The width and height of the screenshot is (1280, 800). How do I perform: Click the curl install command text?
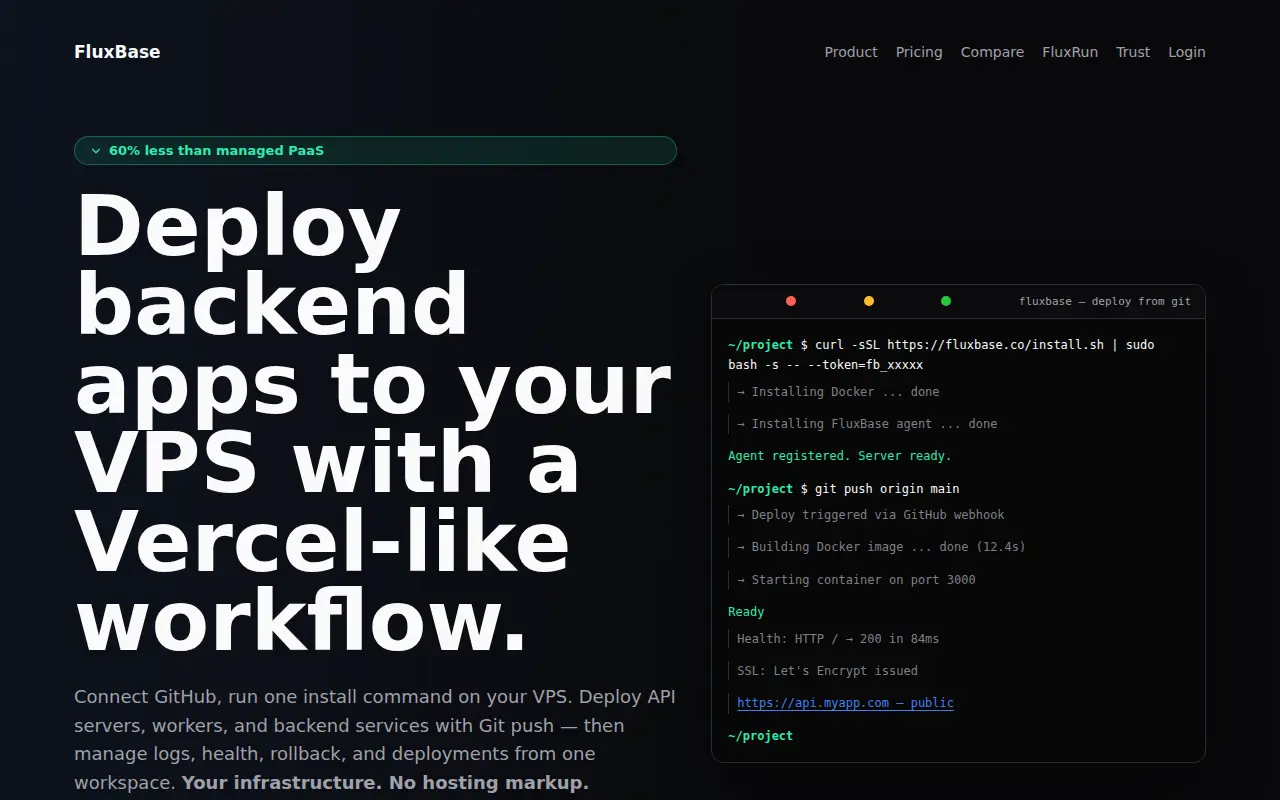pos(941,355)
